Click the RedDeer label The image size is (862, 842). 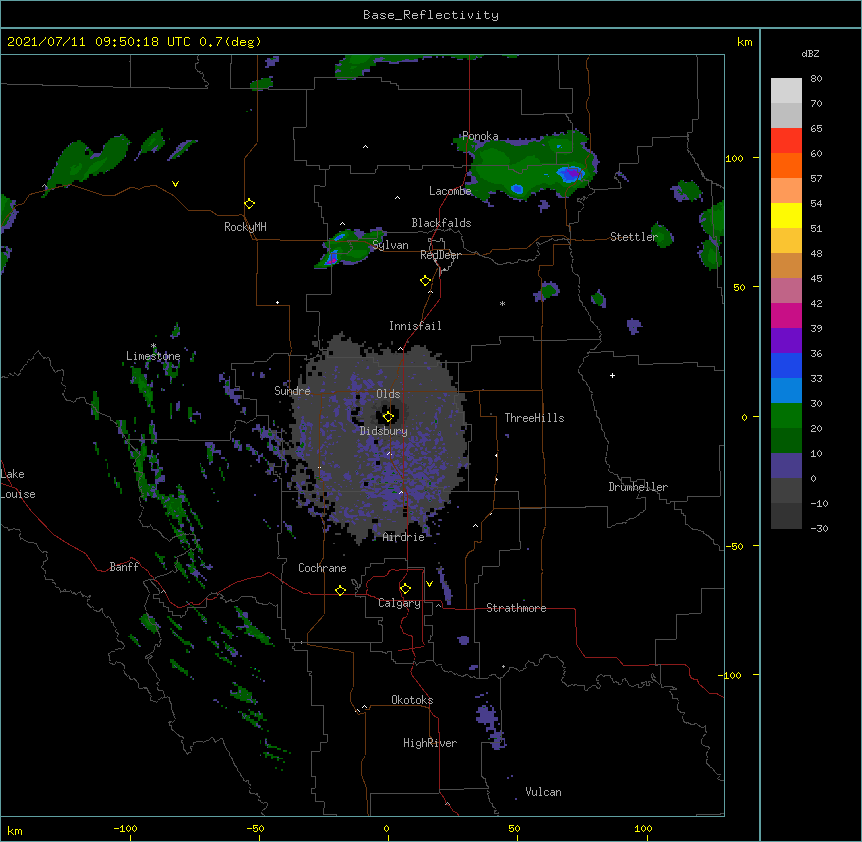[440, 255]
